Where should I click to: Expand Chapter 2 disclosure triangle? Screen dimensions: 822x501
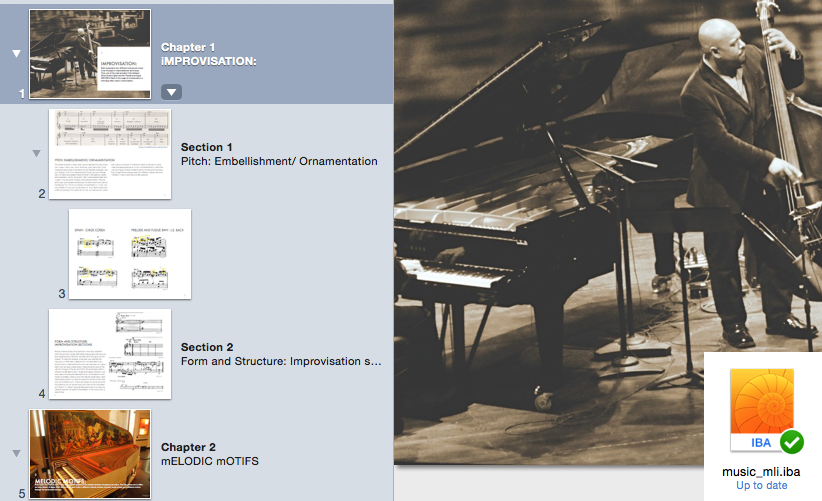pos(16,453)
